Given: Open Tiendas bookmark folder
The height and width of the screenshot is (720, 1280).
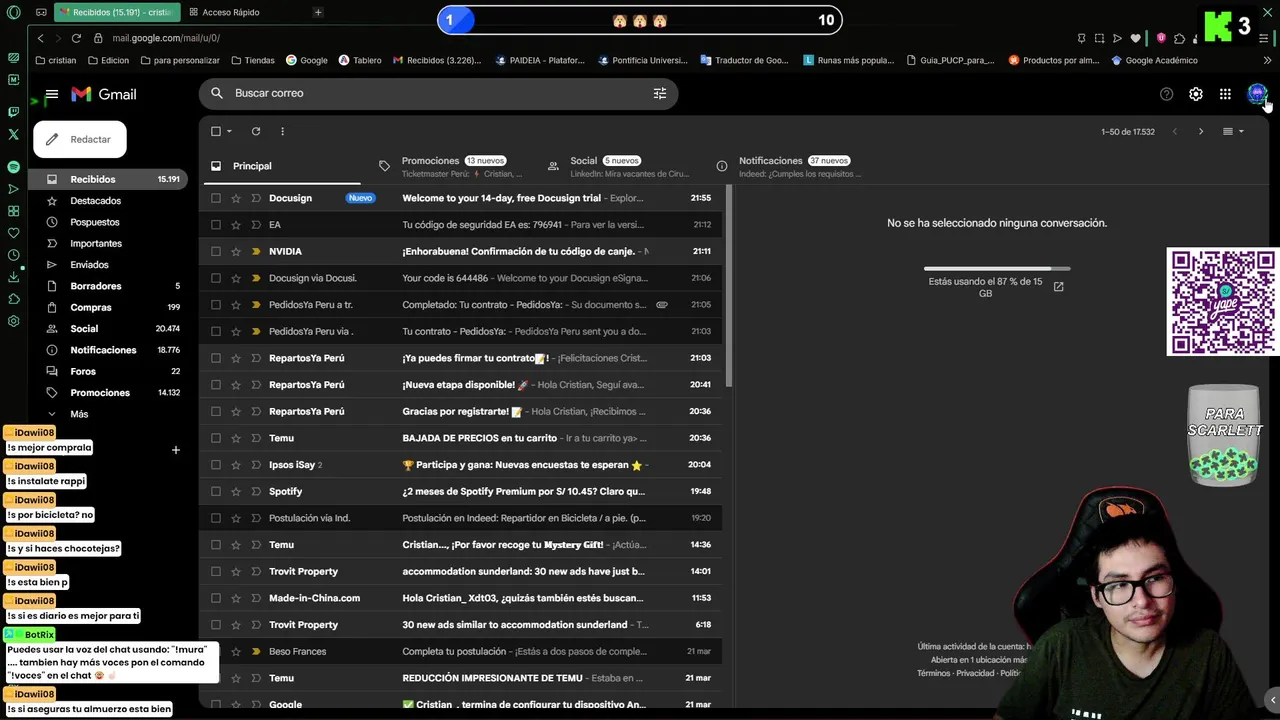Looking at the screenshot, I should tap(253, 60).
